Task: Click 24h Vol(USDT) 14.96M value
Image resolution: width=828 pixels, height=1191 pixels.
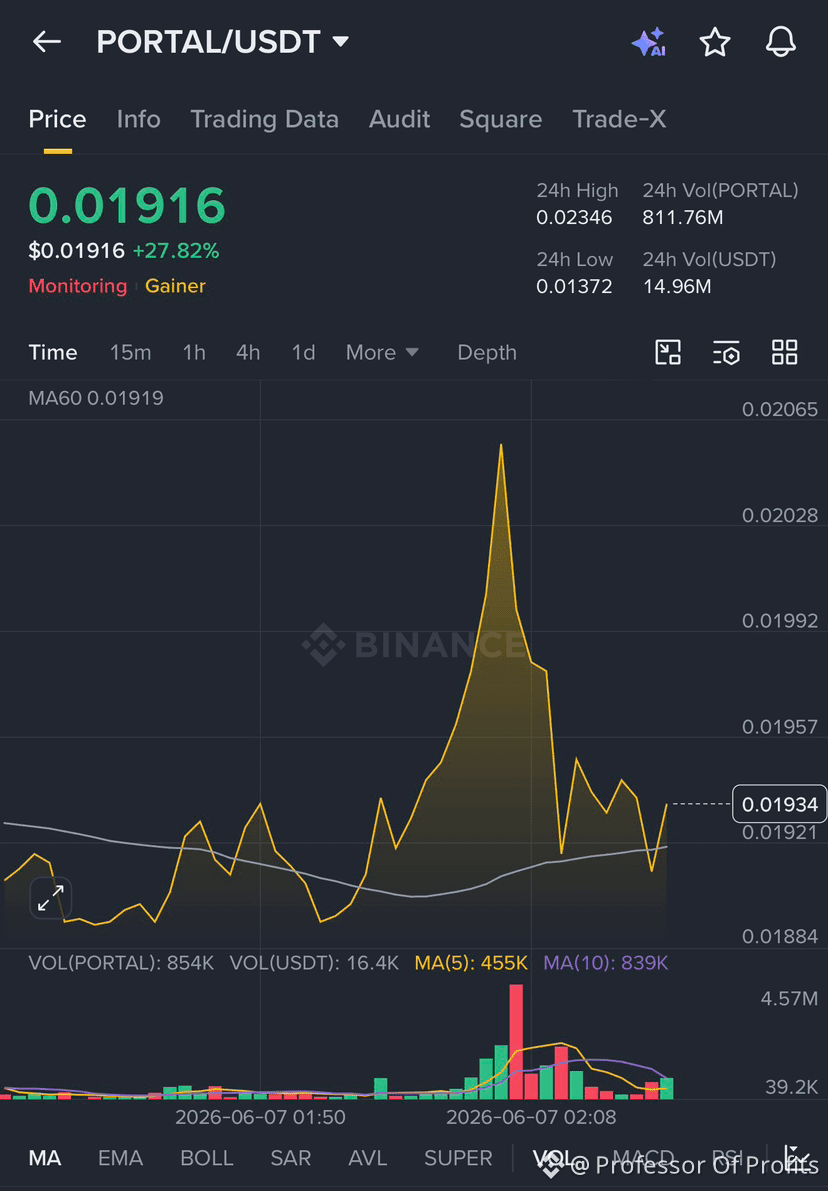Action: coord(677,286)
